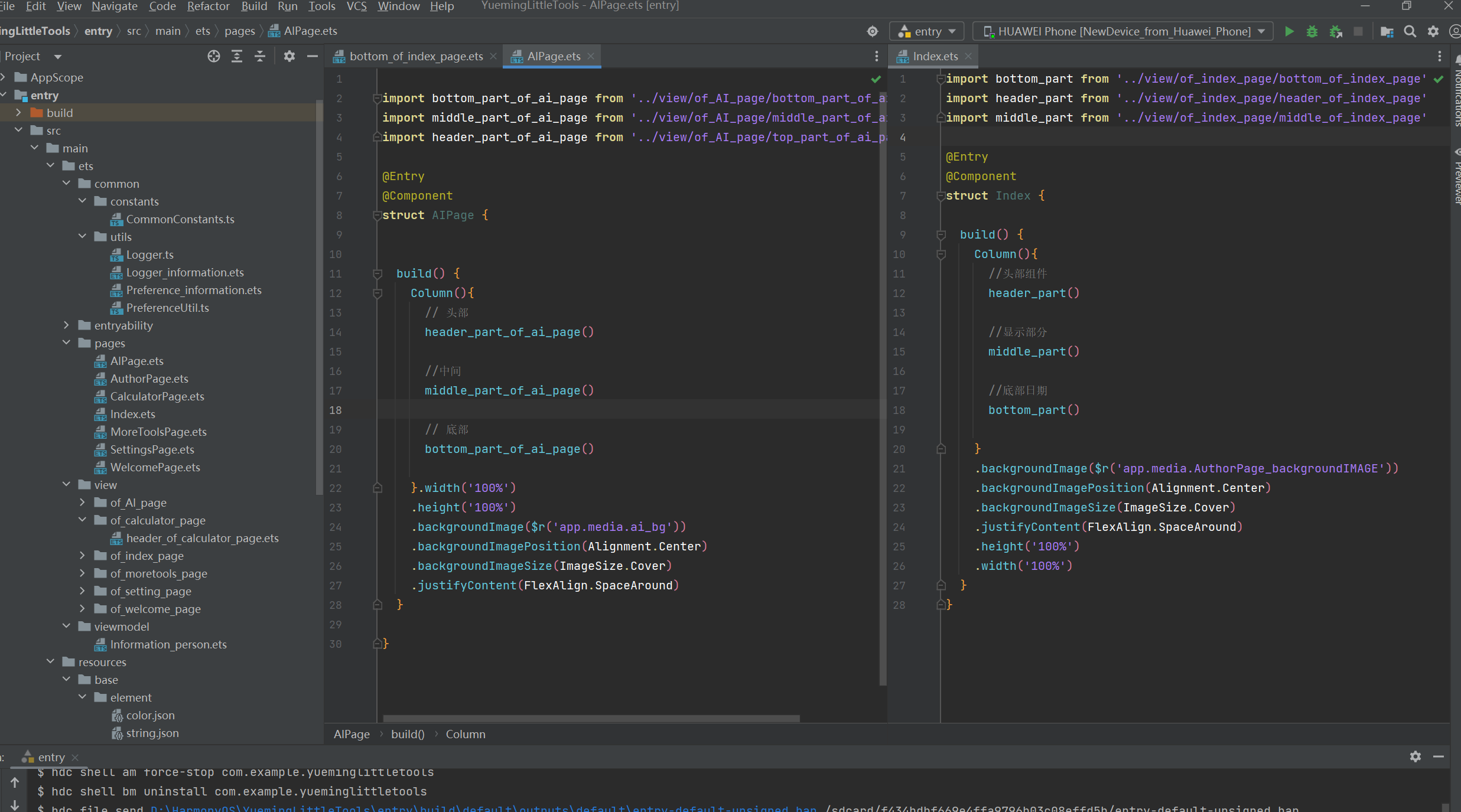This screenshot has height=812, width=1461.
Task: Open the Project view selector dropdown
Action: pyautogui.click(x=33, y=56)
